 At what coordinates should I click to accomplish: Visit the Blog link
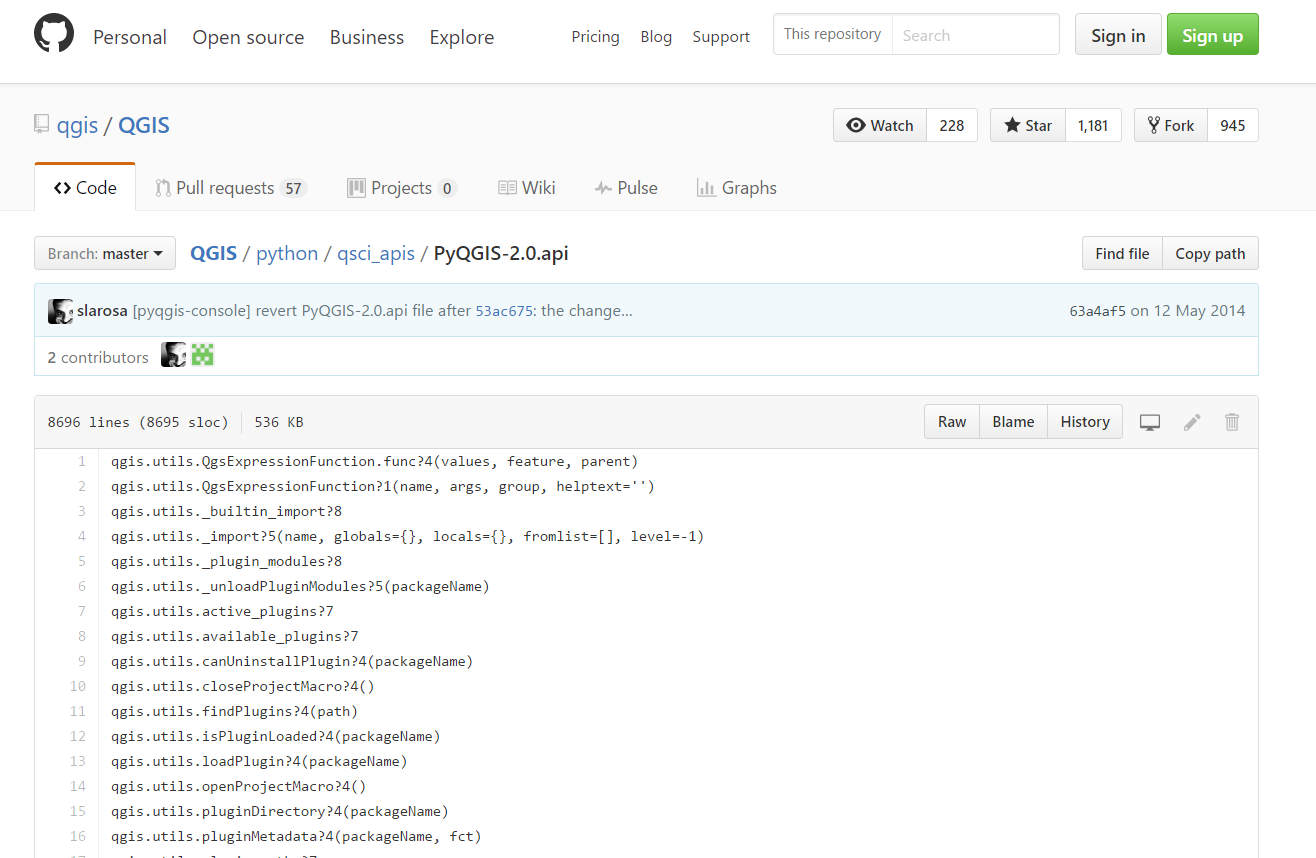pos(656,37)
